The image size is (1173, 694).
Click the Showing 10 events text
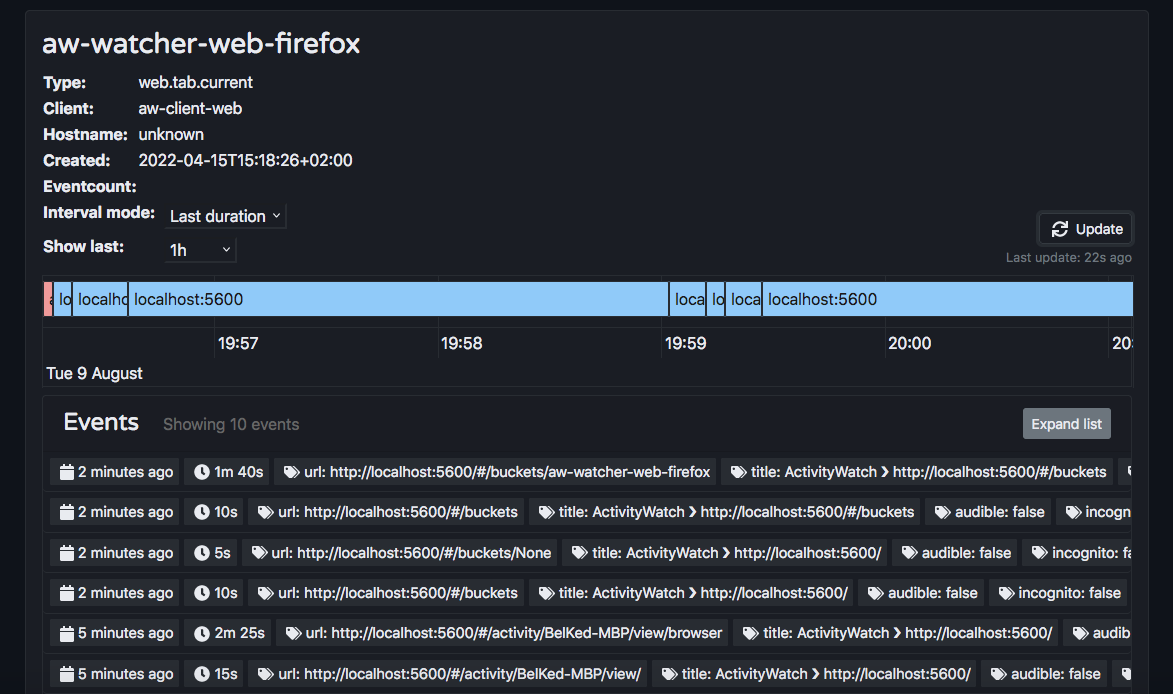point(231,424)
